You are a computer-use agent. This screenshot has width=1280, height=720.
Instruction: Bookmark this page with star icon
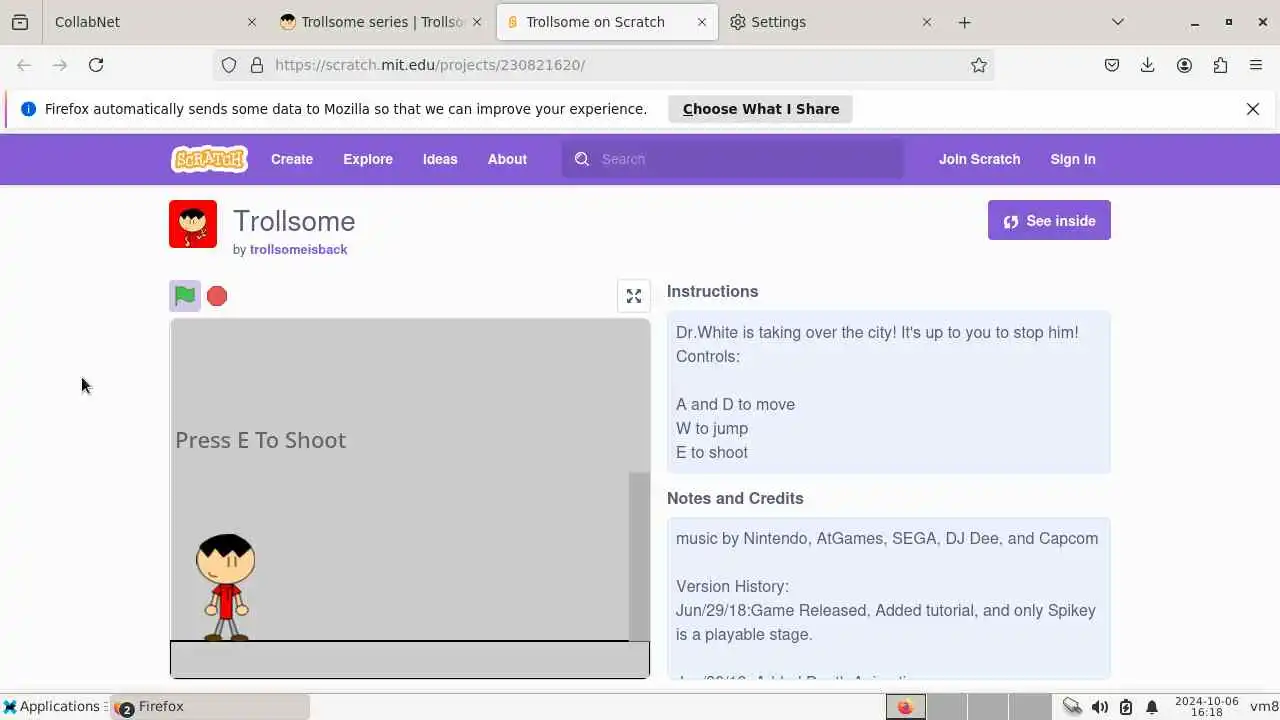(x=979, y=65)
